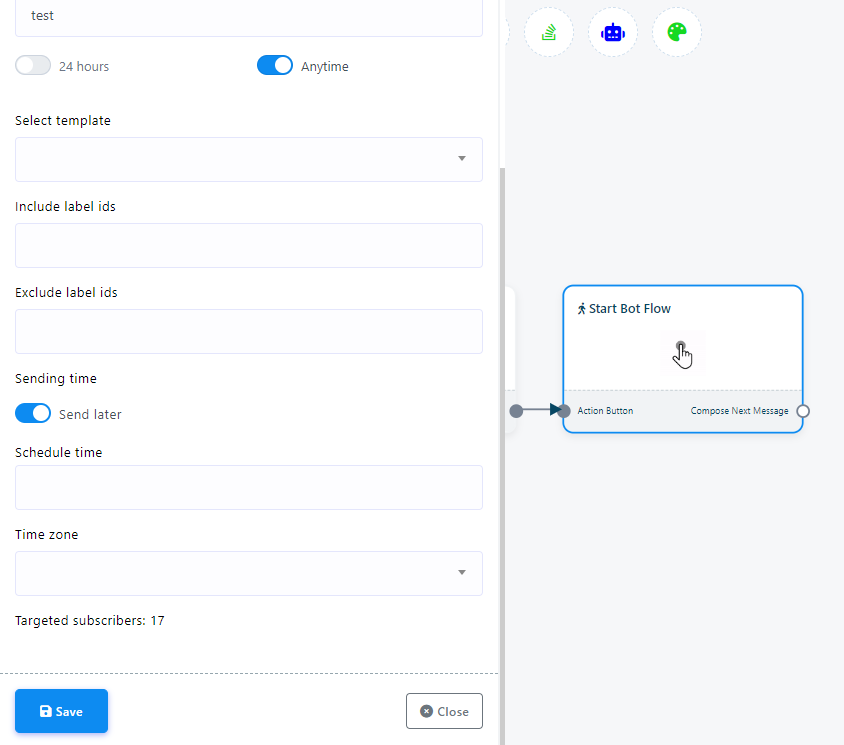Click the Save button
Viewport: 844px width, 745px height.
(61, 711)
